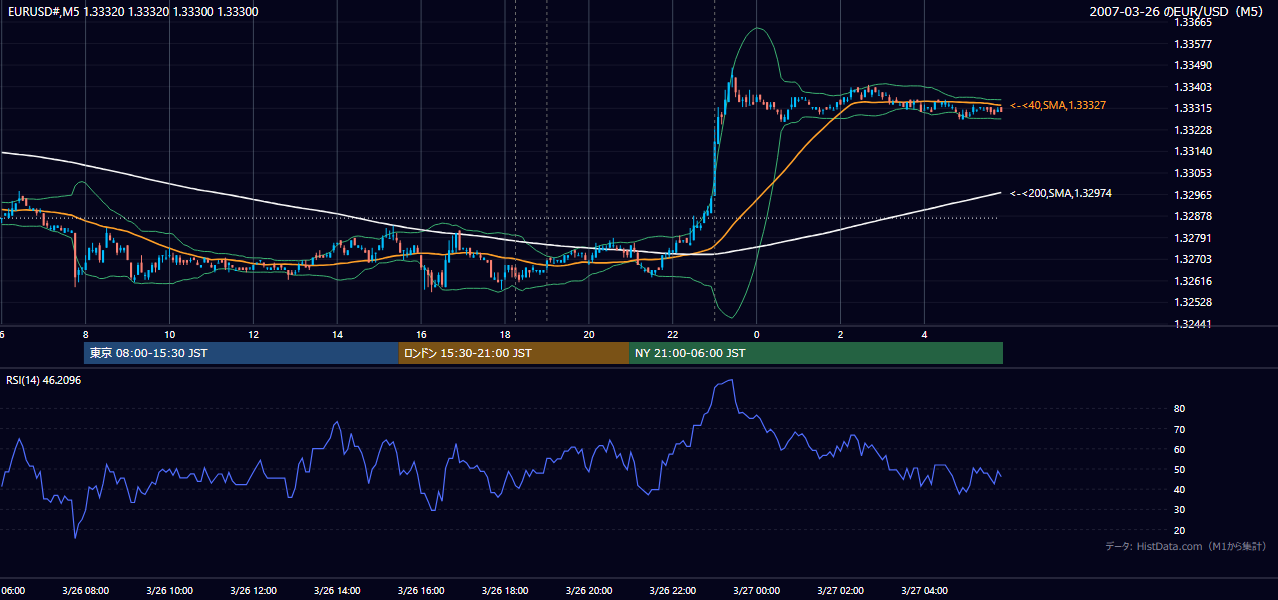The height and width of the screenshot is (600, 1278).
Task: Select the ロンドン 15:30-21:00 JST session bar
Action: tap(514, 353)
